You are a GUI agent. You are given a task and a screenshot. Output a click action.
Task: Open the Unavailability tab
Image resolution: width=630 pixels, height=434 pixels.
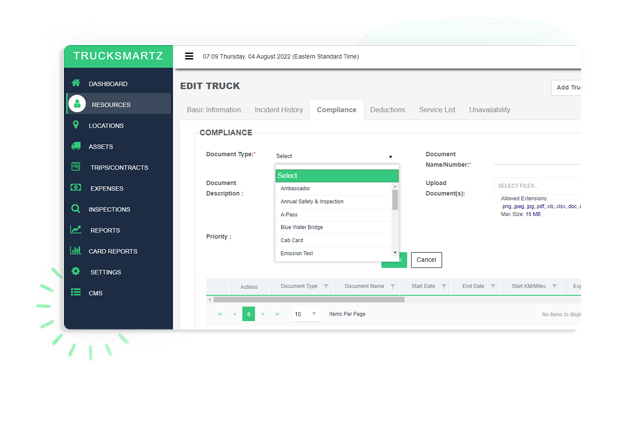[x=489, y=110]
